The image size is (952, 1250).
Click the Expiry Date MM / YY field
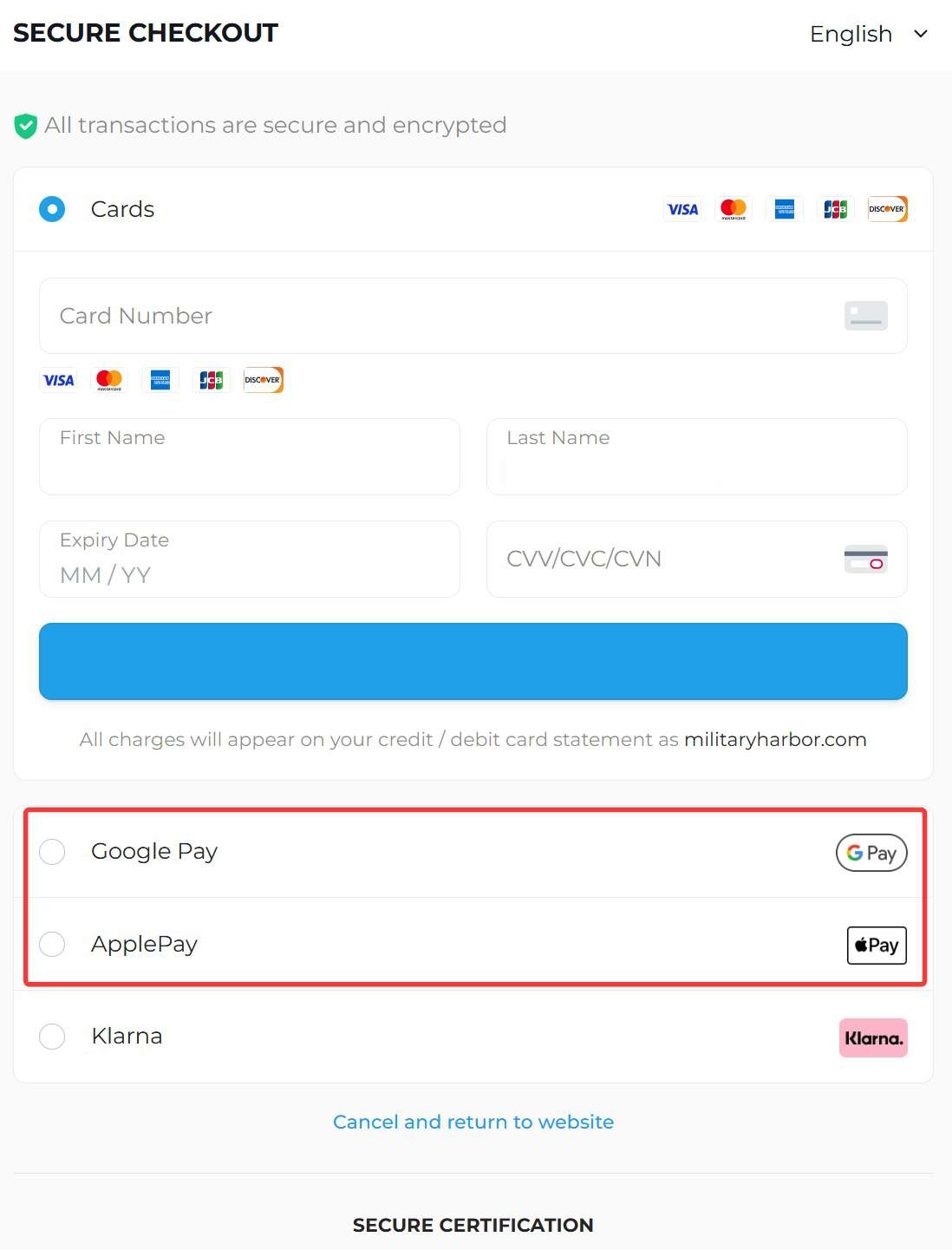coord(249,560)
